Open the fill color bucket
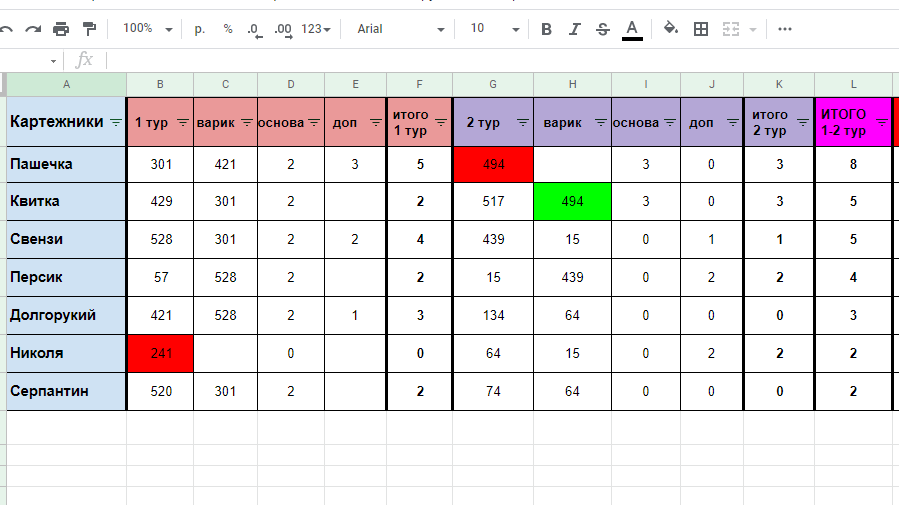Viewport: 899px width, 505px height. click(x=671, y=28)
